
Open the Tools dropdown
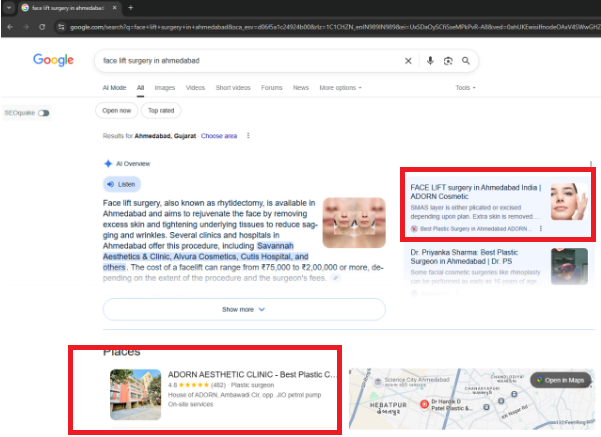tap(464, 88)
